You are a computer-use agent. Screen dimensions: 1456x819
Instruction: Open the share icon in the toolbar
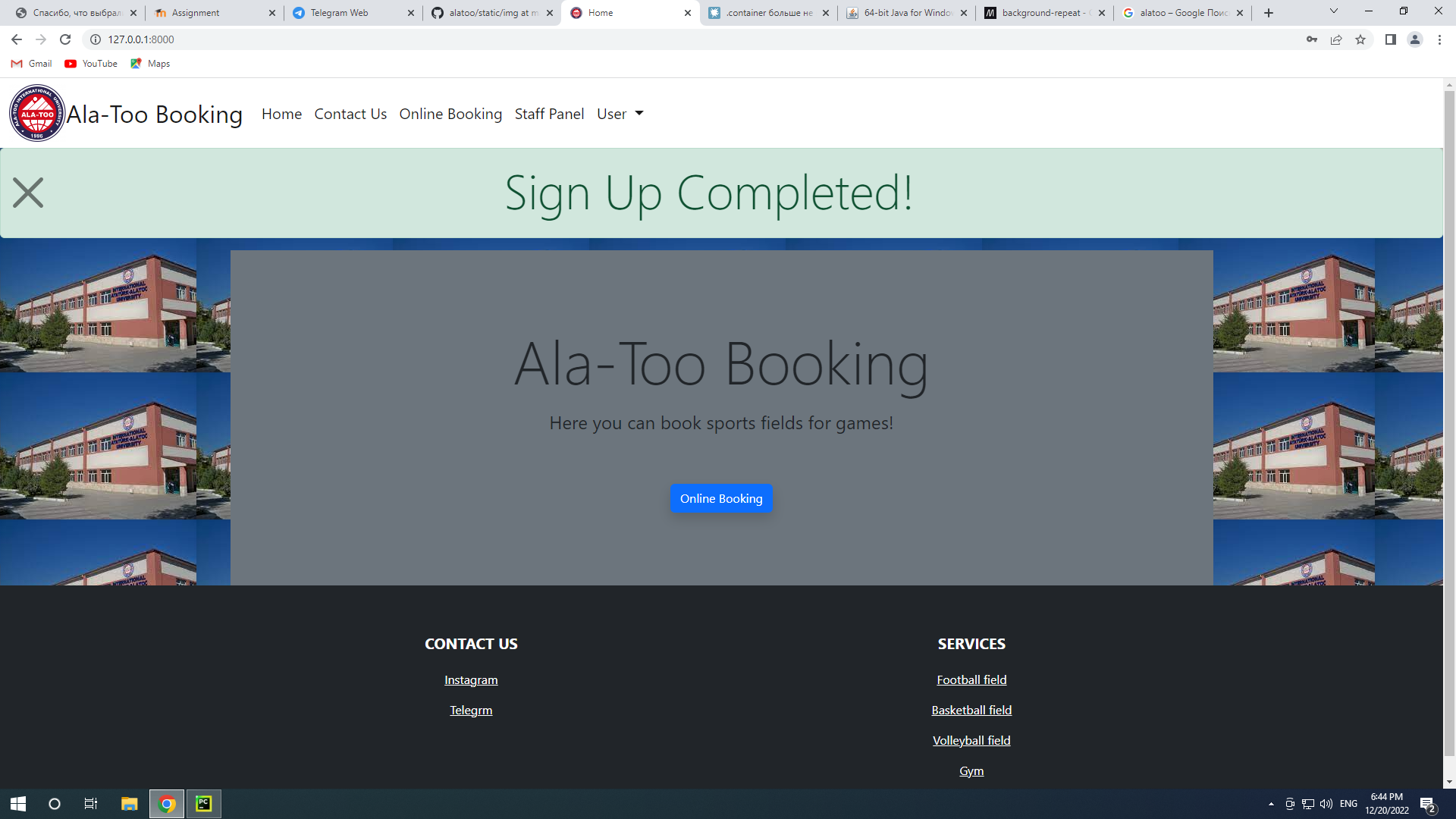pyautogui.click(x=1335, y=39)
